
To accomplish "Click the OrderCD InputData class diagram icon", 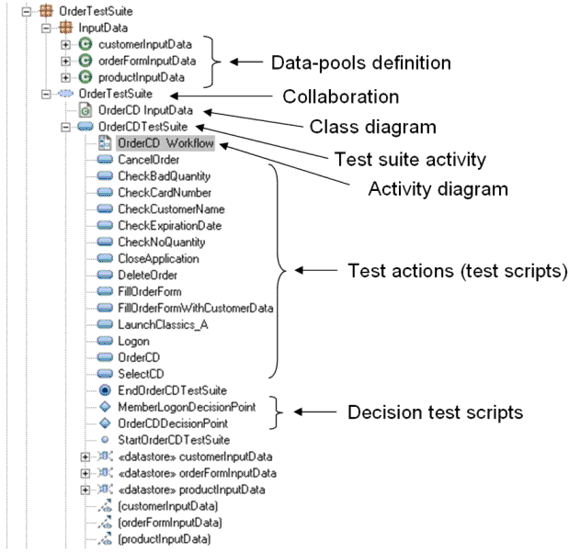I will 85,110.
